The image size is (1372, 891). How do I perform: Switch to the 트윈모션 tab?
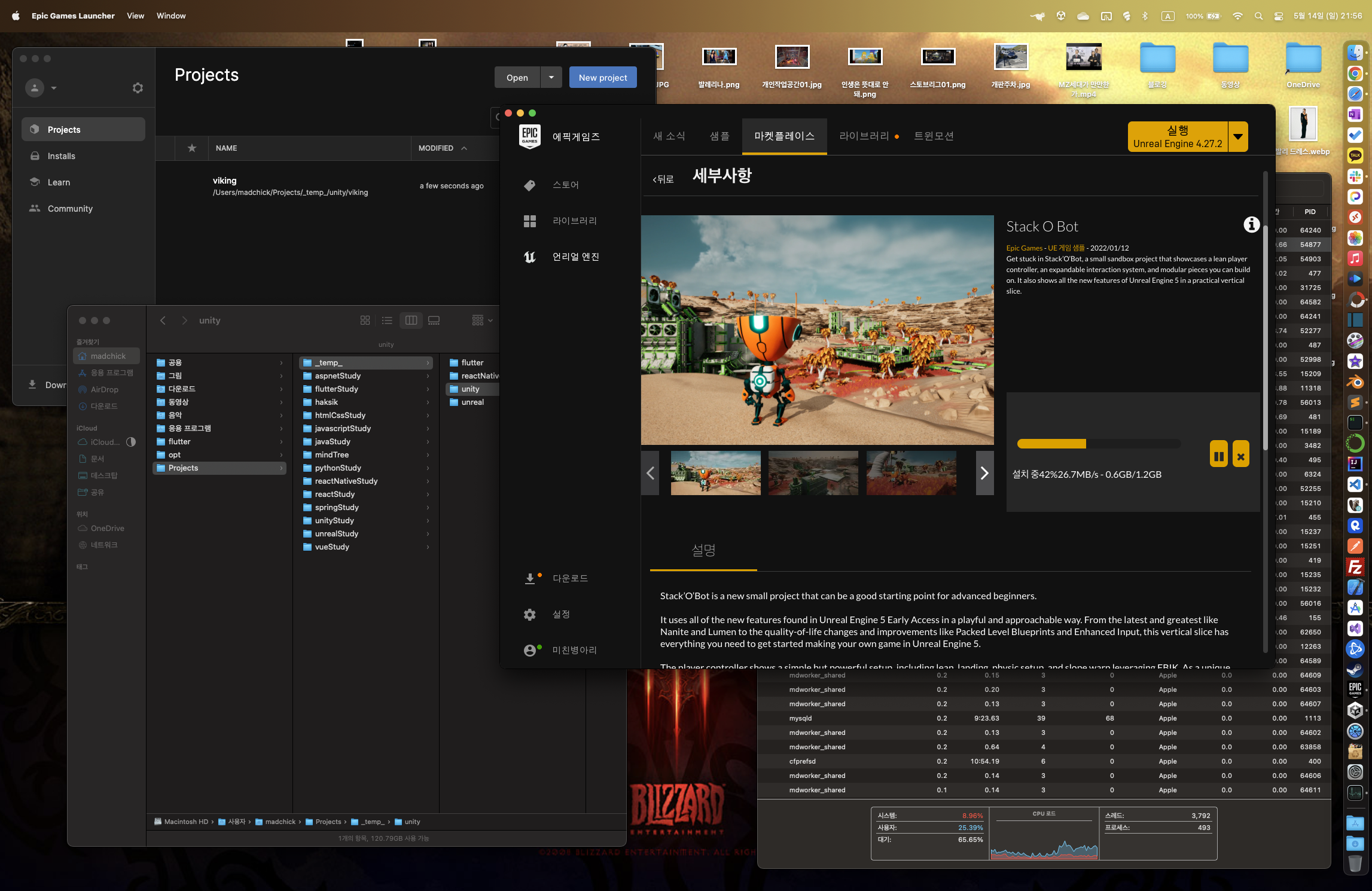pyautogui.click(x=934, y=136)
